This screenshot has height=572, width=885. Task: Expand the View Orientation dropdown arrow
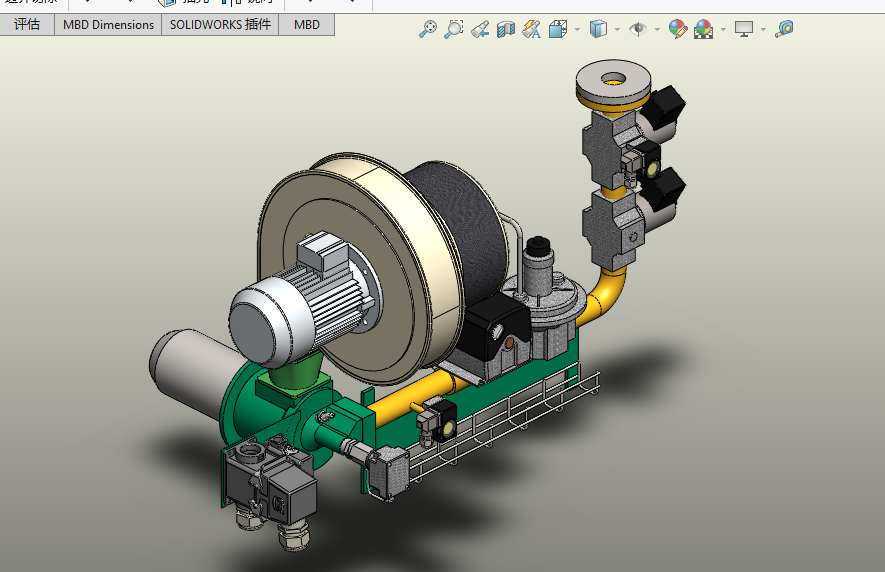(578, 29)
